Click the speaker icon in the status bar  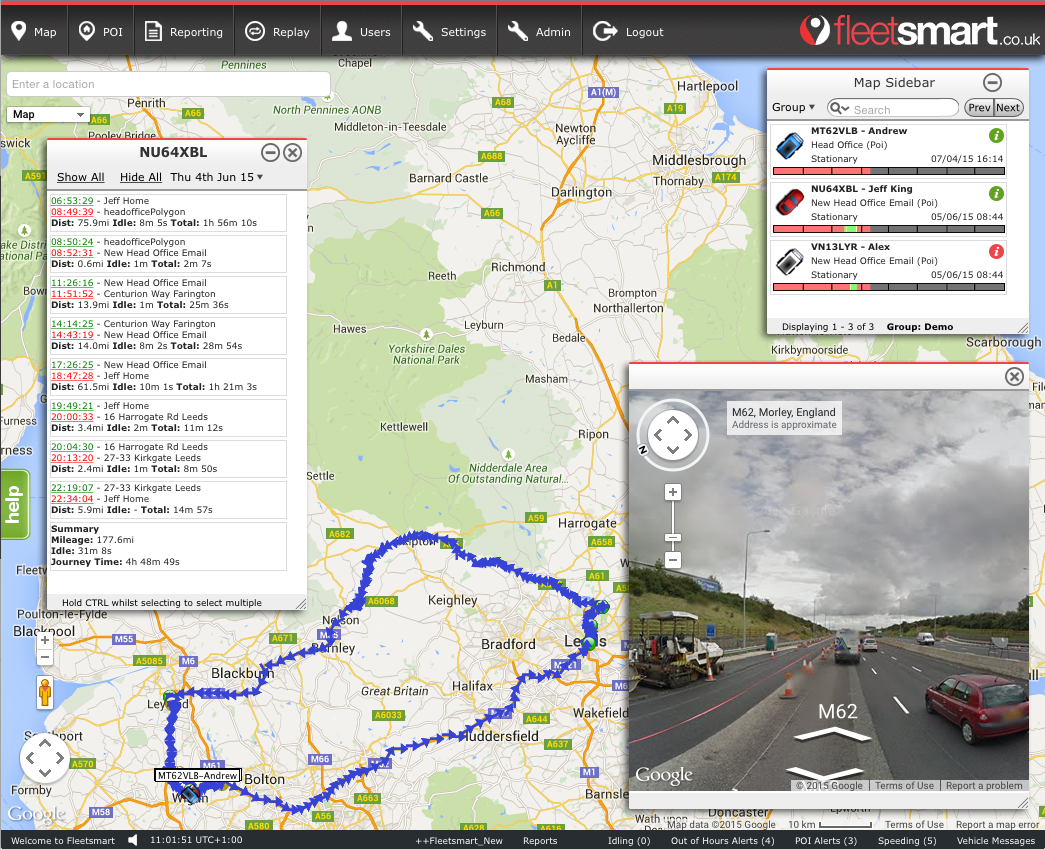click(130, 841)
